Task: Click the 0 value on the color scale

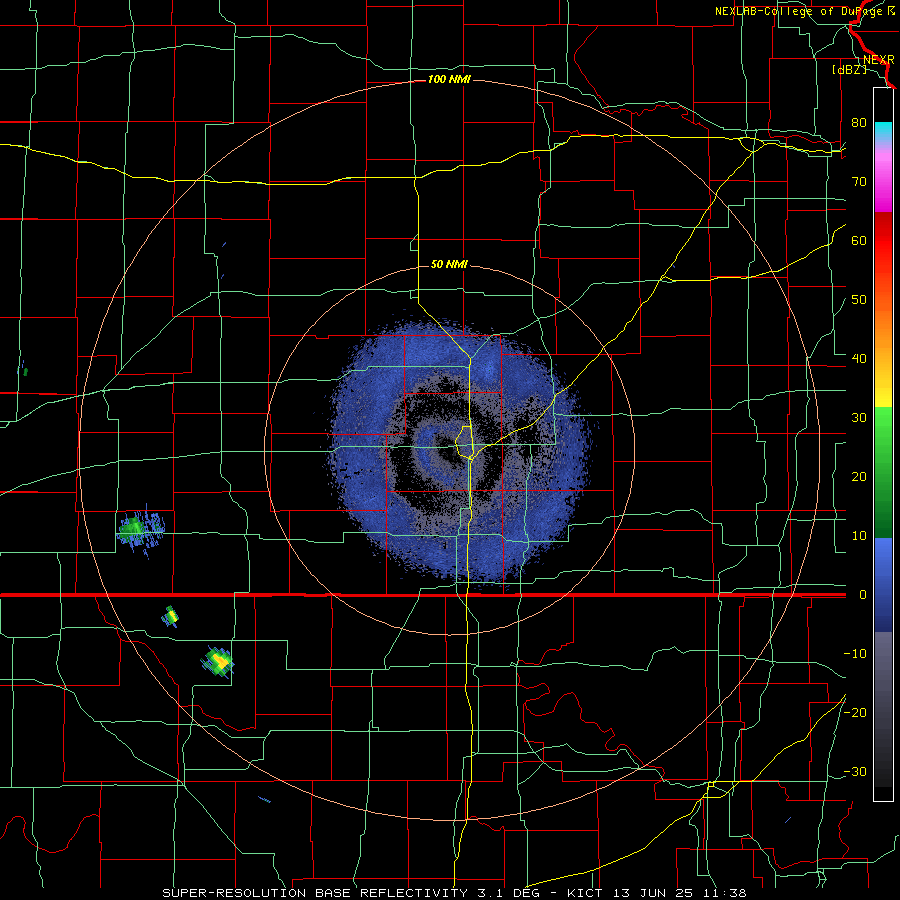Action: (862, 595)
